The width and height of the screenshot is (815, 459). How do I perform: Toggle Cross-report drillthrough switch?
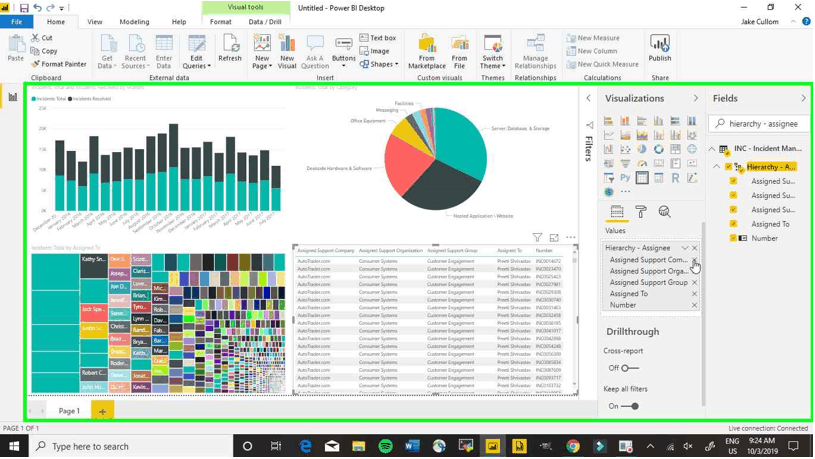pos(630,368)
